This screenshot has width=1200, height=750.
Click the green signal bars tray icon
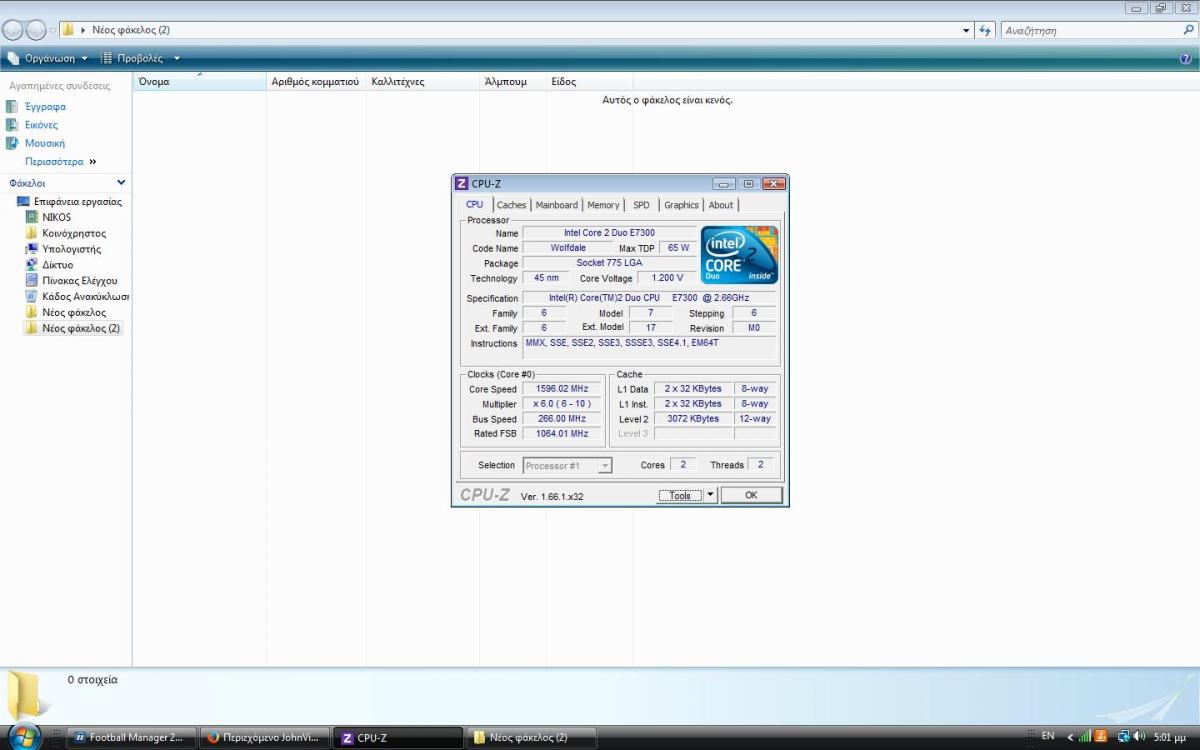tap(1084, 736)
